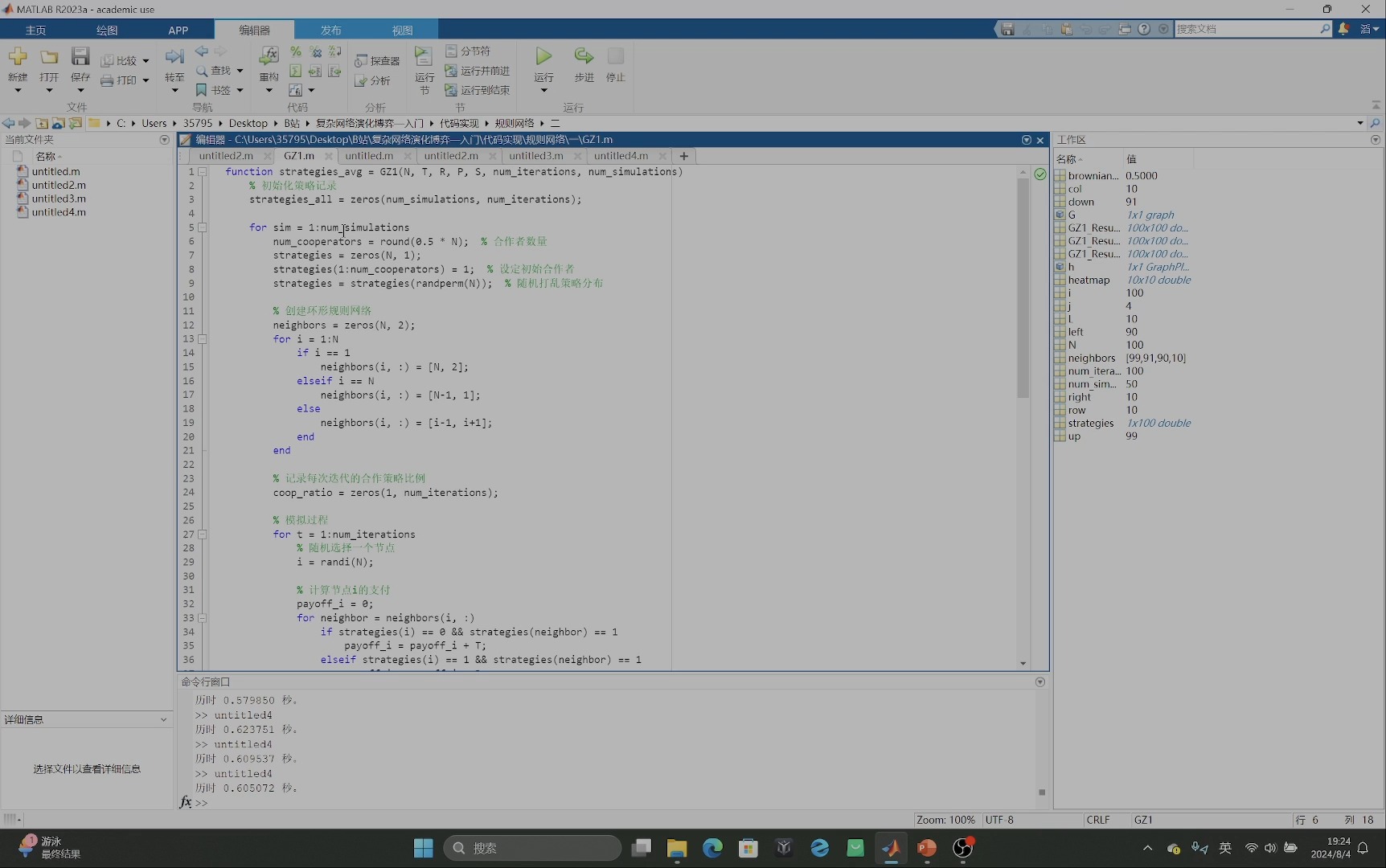This screenshot has height=868, width=1386.
Task: Click Run and Advance (运行并前进)
Action: tap(478, 71)
